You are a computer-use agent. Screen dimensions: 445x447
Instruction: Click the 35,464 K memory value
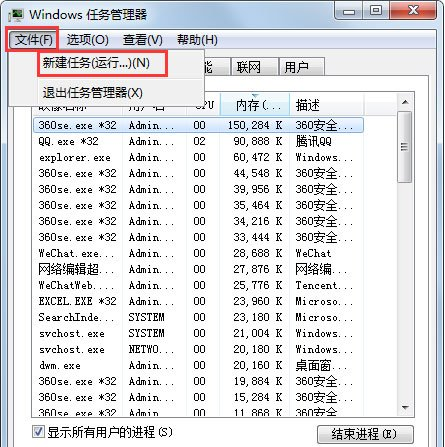(x=258, y=205)
